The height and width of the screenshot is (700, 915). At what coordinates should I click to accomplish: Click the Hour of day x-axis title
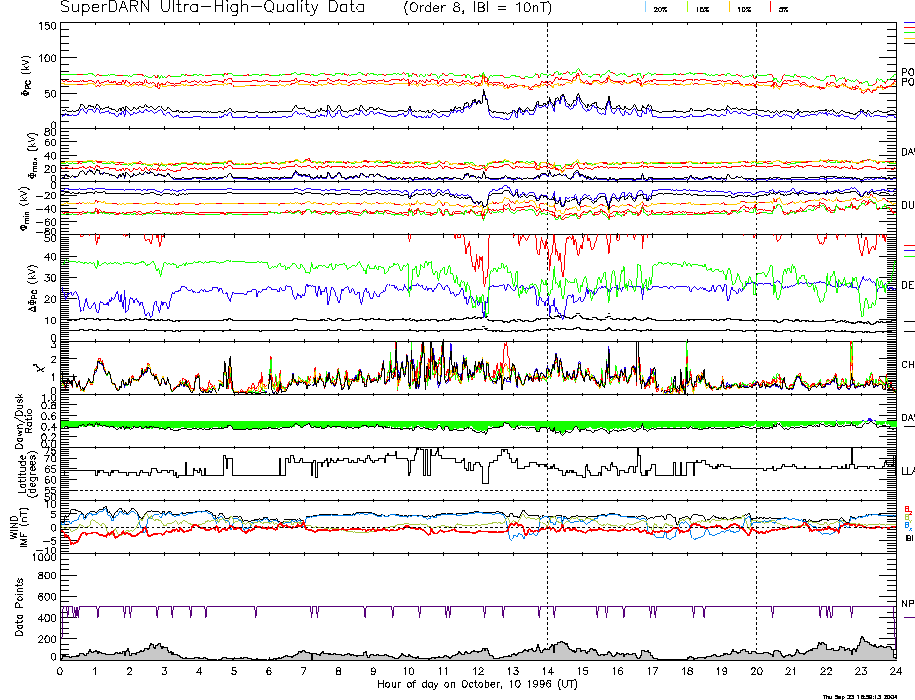tap(476, 685)
